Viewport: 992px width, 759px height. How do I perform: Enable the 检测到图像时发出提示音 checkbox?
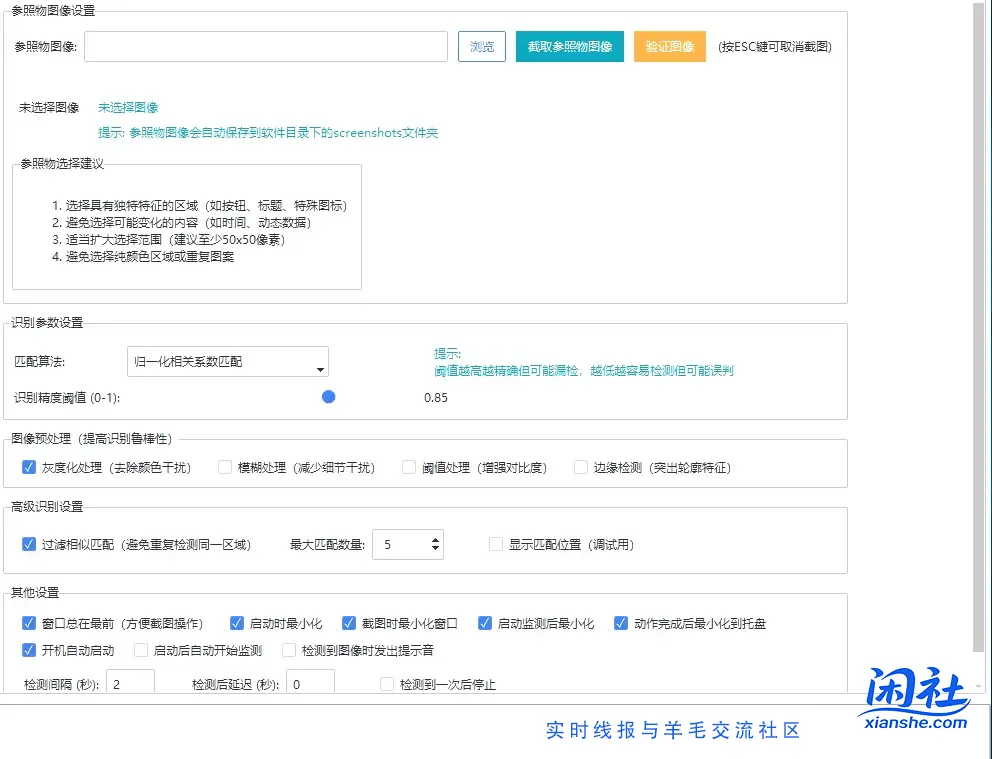(x=289, y=650)
